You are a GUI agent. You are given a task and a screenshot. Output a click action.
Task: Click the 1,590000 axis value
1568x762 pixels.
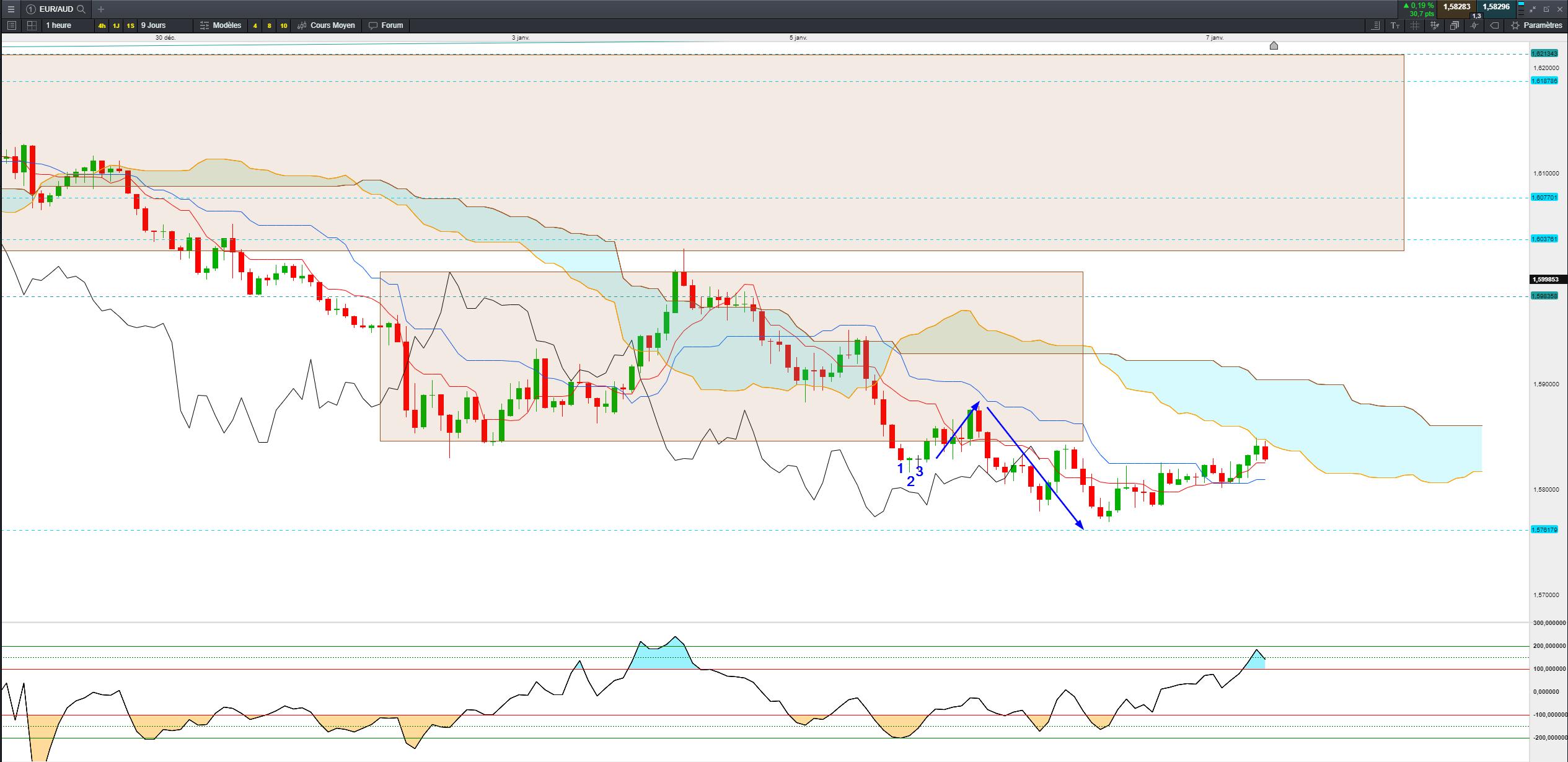tap(1546, 384)
